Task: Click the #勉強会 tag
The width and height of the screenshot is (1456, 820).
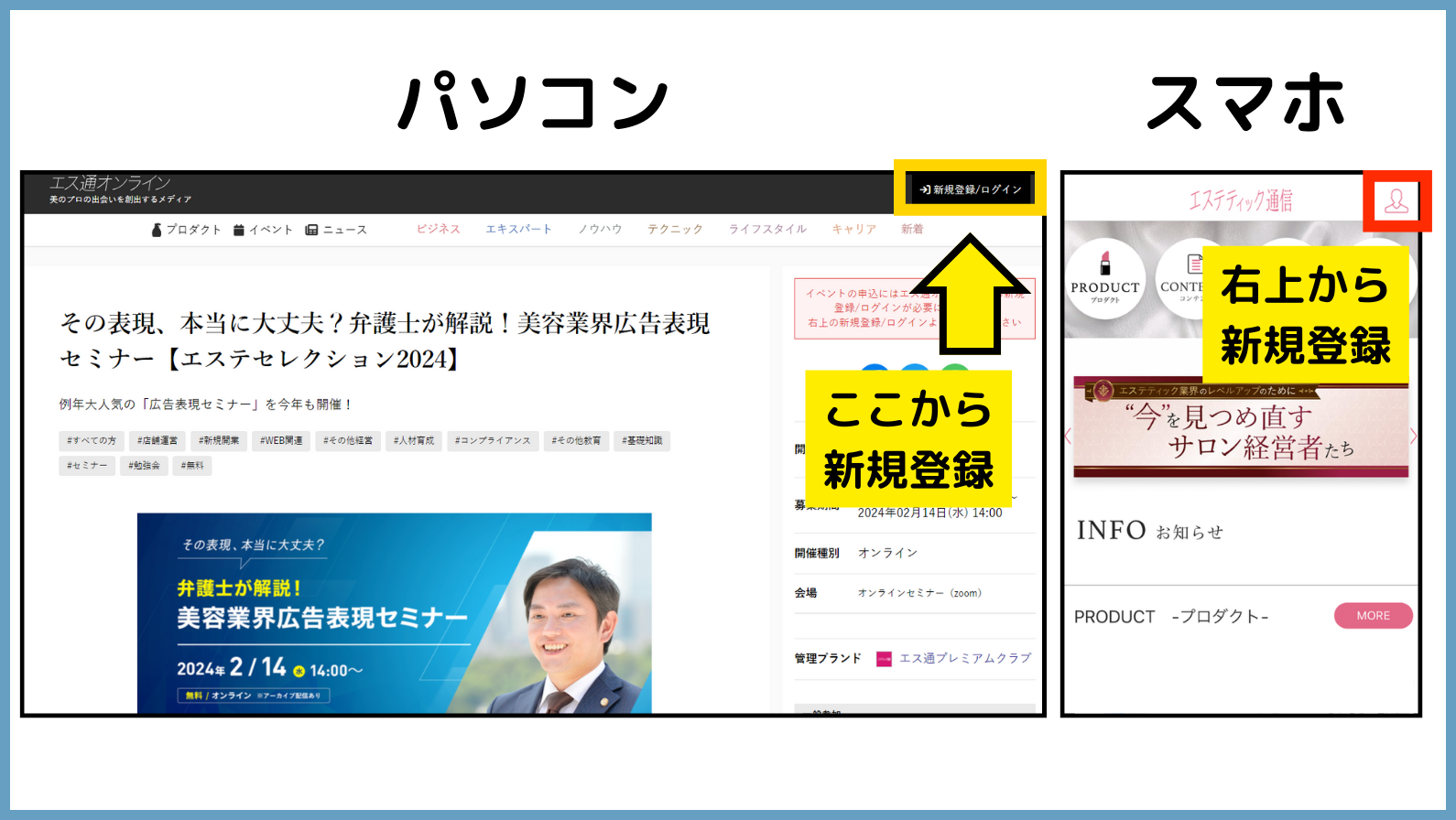Action: tap(144, 465)
